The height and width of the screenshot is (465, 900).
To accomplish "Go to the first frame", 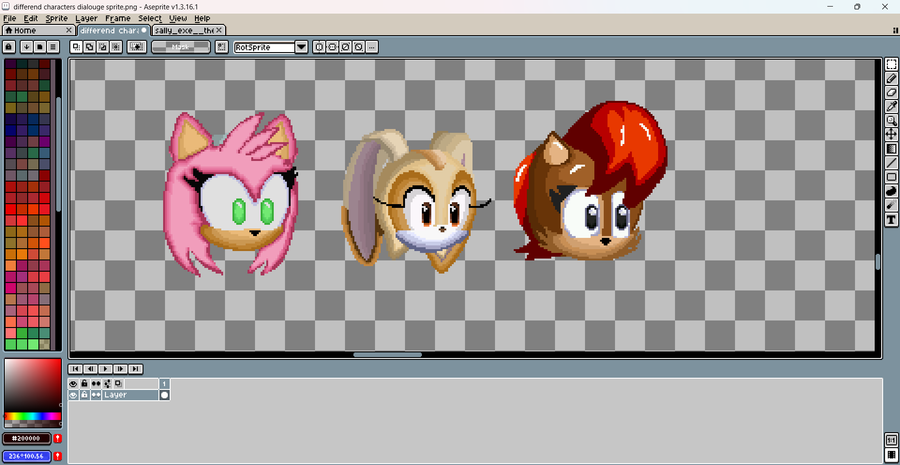I will coord(75,369).
